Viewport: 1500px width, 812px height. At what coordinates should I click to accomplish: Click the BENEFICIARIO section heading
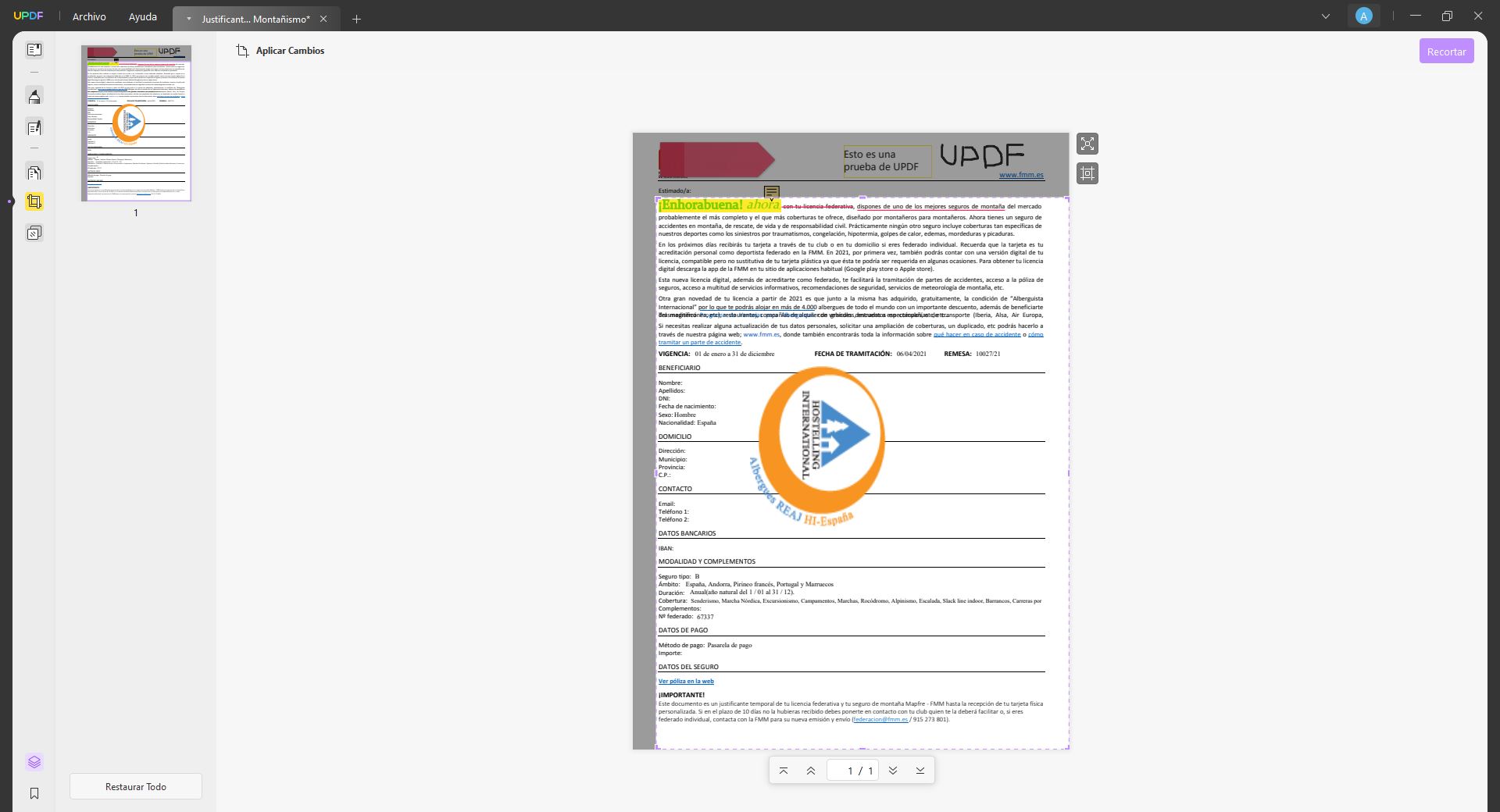pos(680,368)
